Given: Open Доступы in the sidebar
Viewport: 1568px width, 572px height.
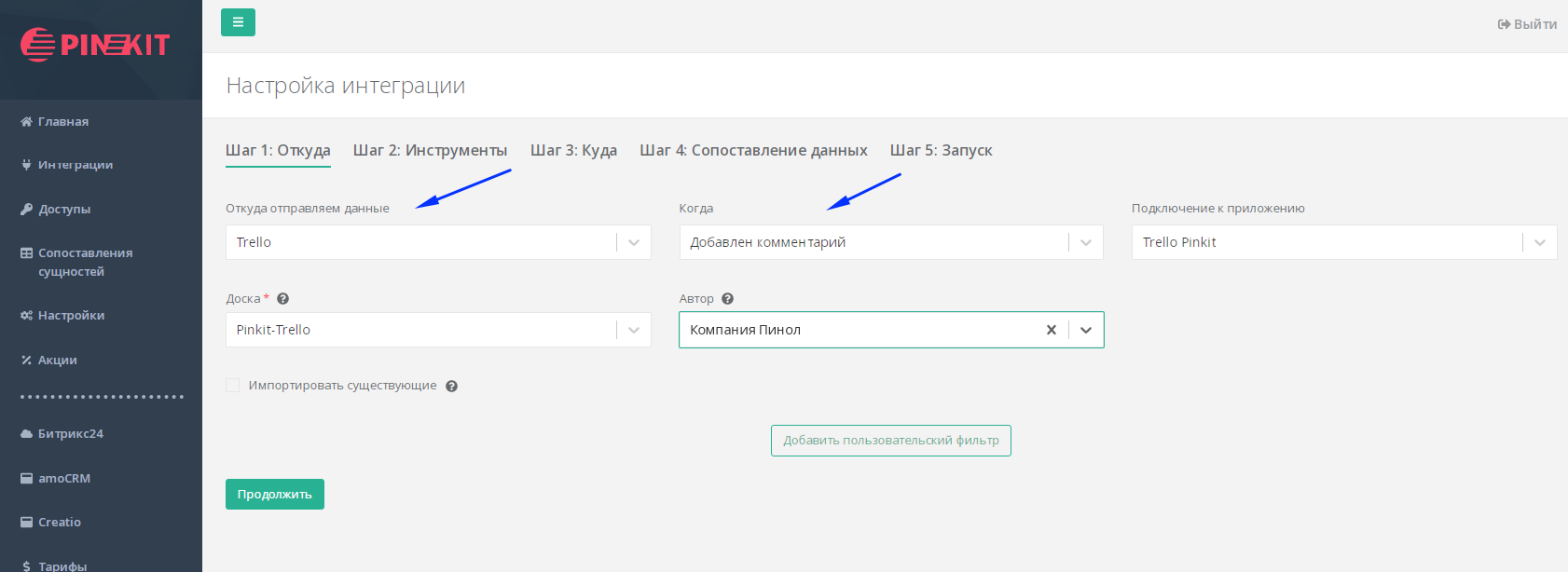Looking at the screenshot, I should (x=64, y=210).
